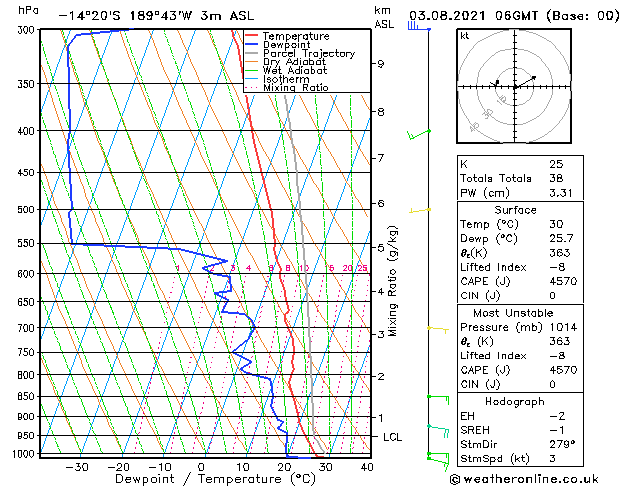Click the Hodograph section heading in table
629x486 pixels.
(514, 402)
